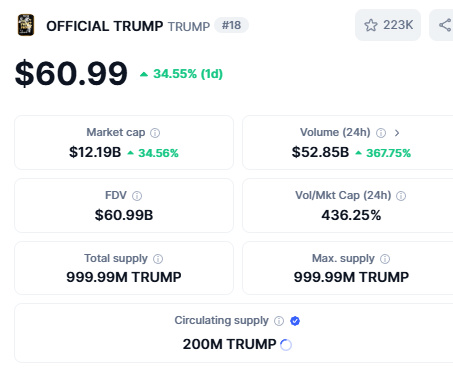
Task: Open FDV info icon
Action: (137, 196)
